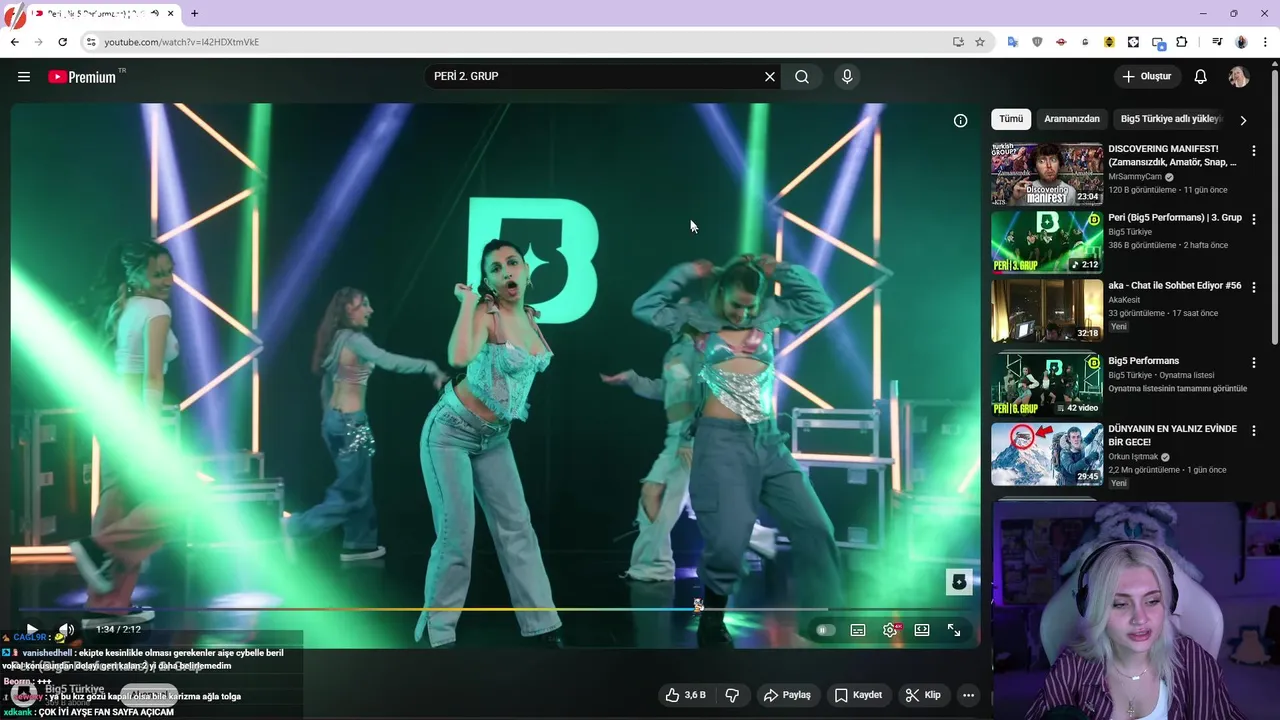Open aka Chat ile Sohbet video thumbnail

pyautogui.click(x=1047, y=310)
